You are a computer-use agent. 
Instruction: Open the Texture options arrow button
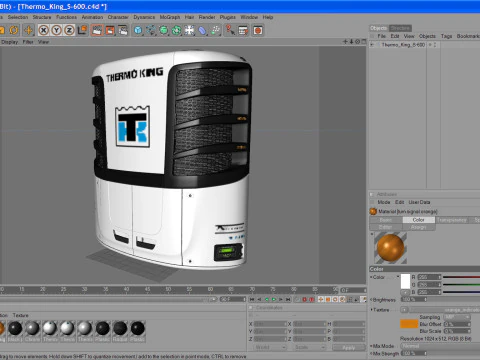tap(404, 310)
